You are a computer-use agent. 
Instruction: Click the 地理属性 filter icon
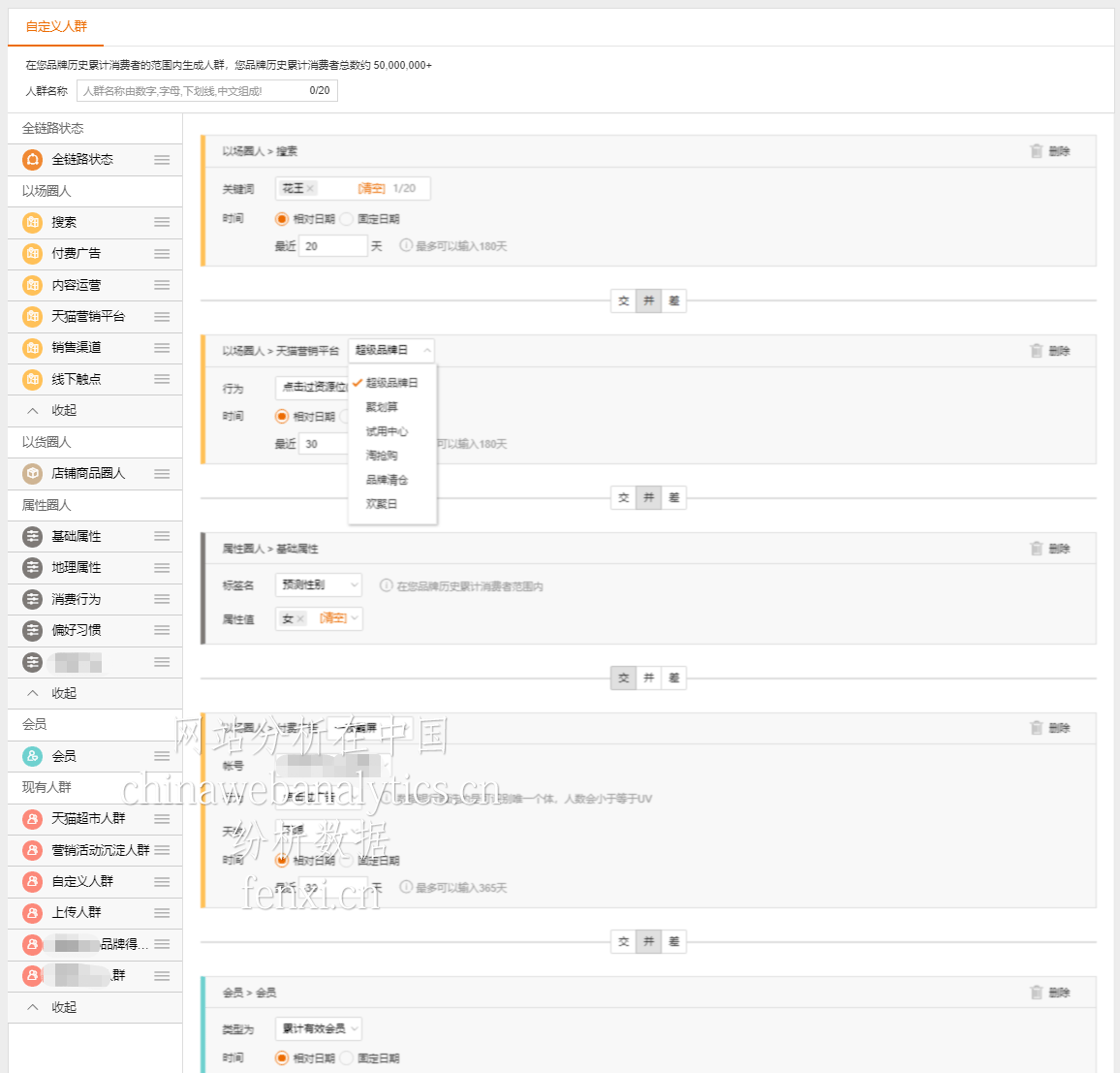(32, 568)
